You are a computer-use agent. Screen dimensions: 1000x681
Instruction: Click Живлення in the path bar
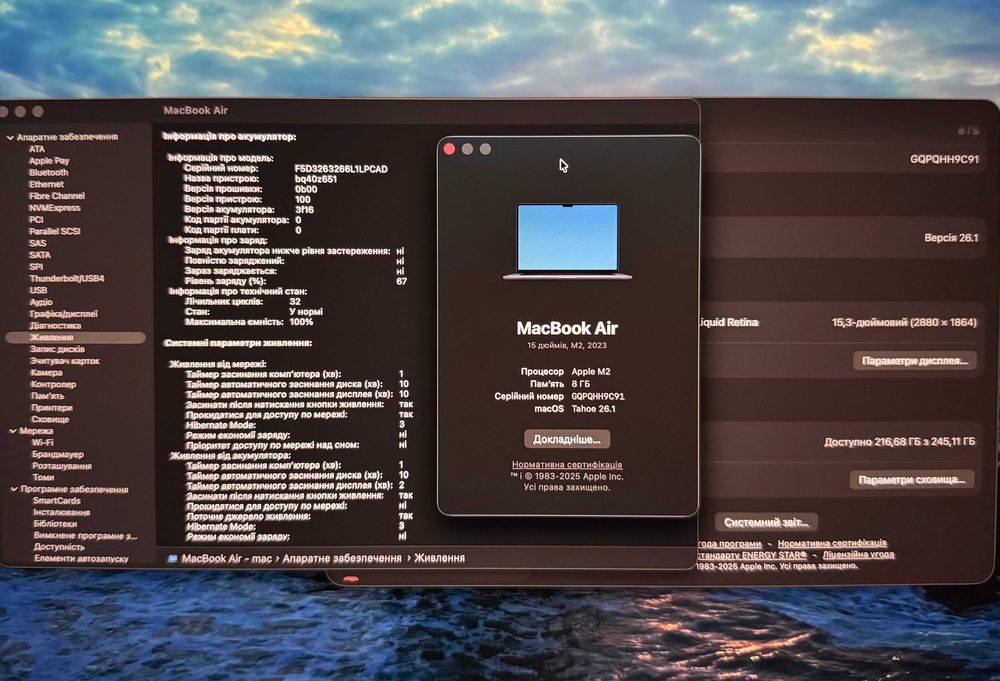point(439,558)
